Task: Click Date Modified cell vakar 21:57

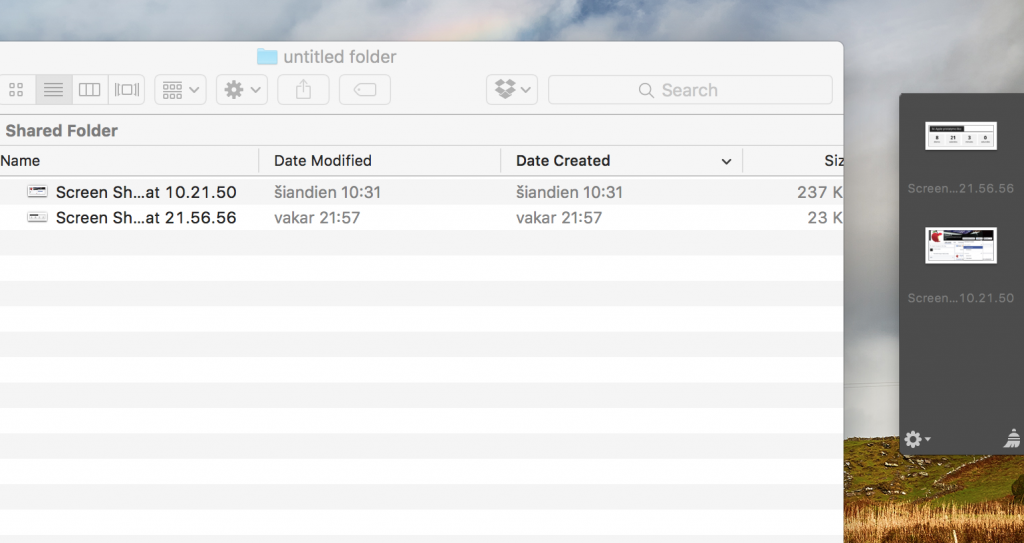Action: coord(317,218)
